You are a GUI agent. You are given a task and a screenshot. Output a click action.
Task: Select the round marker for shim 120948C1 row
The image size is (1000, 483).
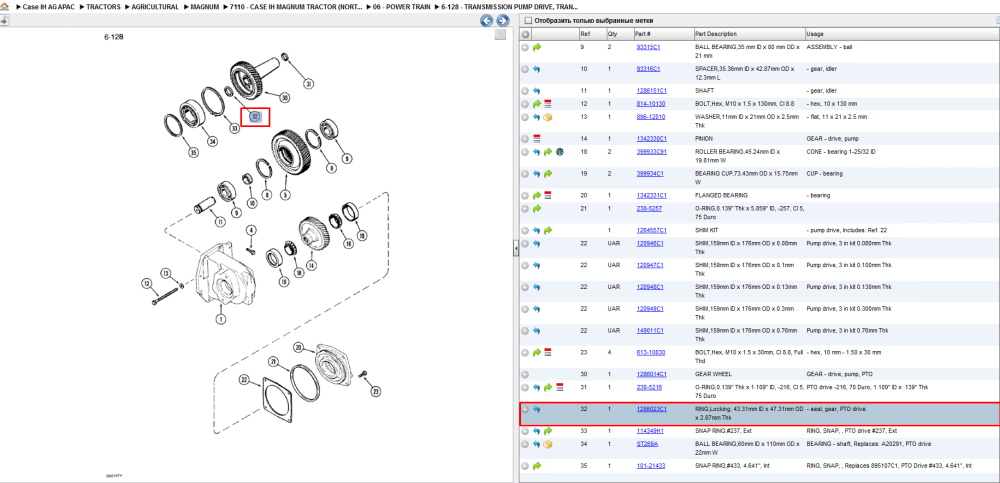(x=525, y=287)
